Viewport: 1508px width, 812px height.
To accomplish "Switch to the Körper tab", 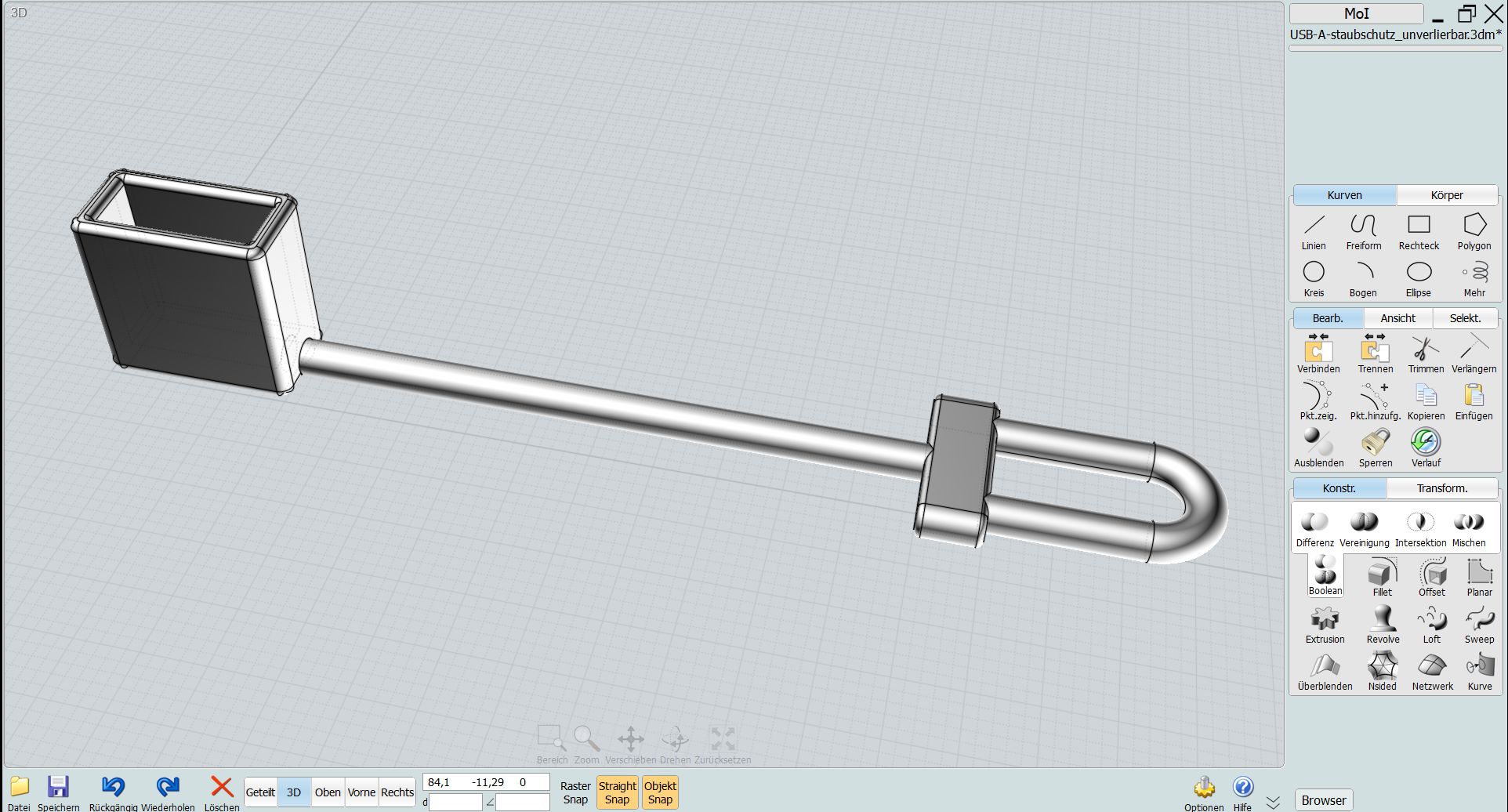I will point(1447,195).
